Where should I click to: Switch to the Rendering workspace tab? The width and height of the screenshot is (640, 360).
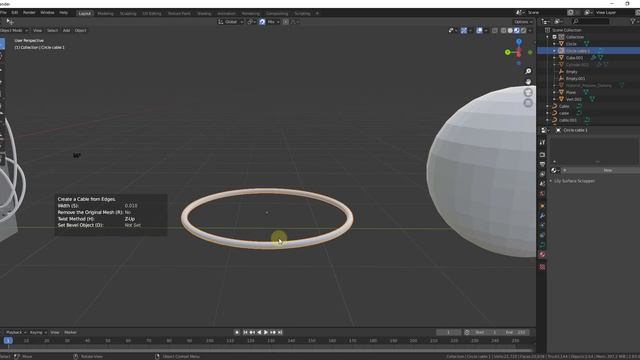tap(251, 13)
